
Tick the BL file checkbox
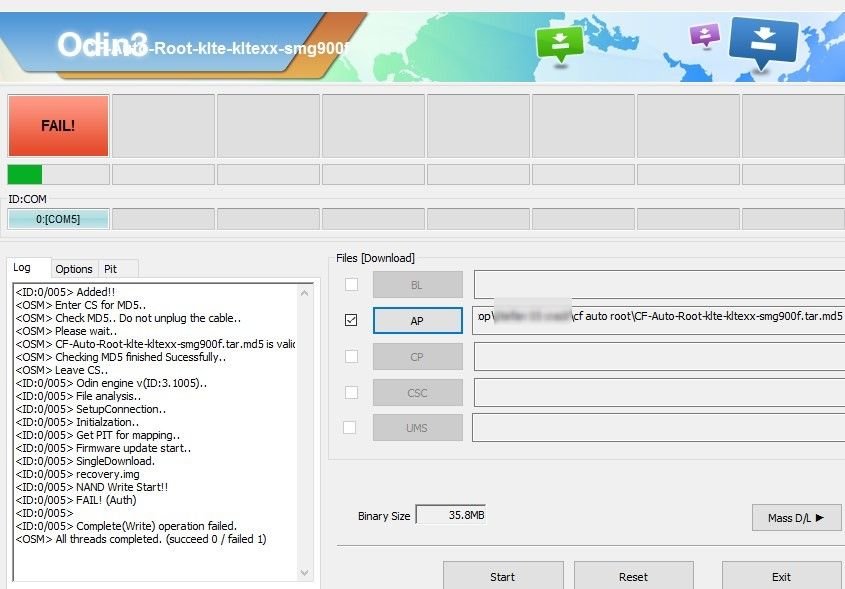pos(351,284)
